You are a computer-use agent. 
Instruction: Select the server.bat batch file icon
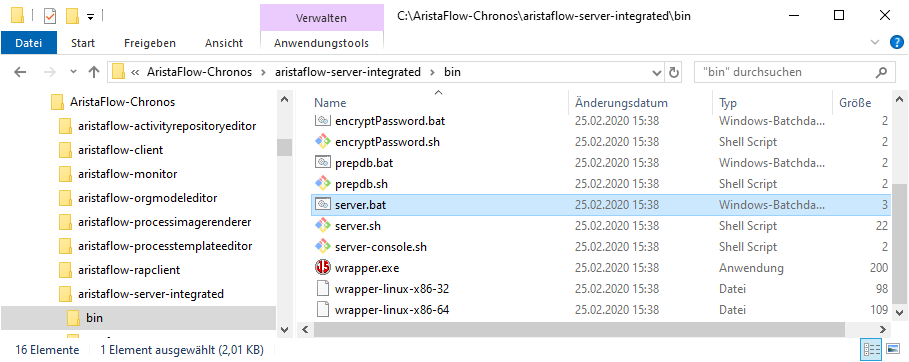[x=322, y=205]
